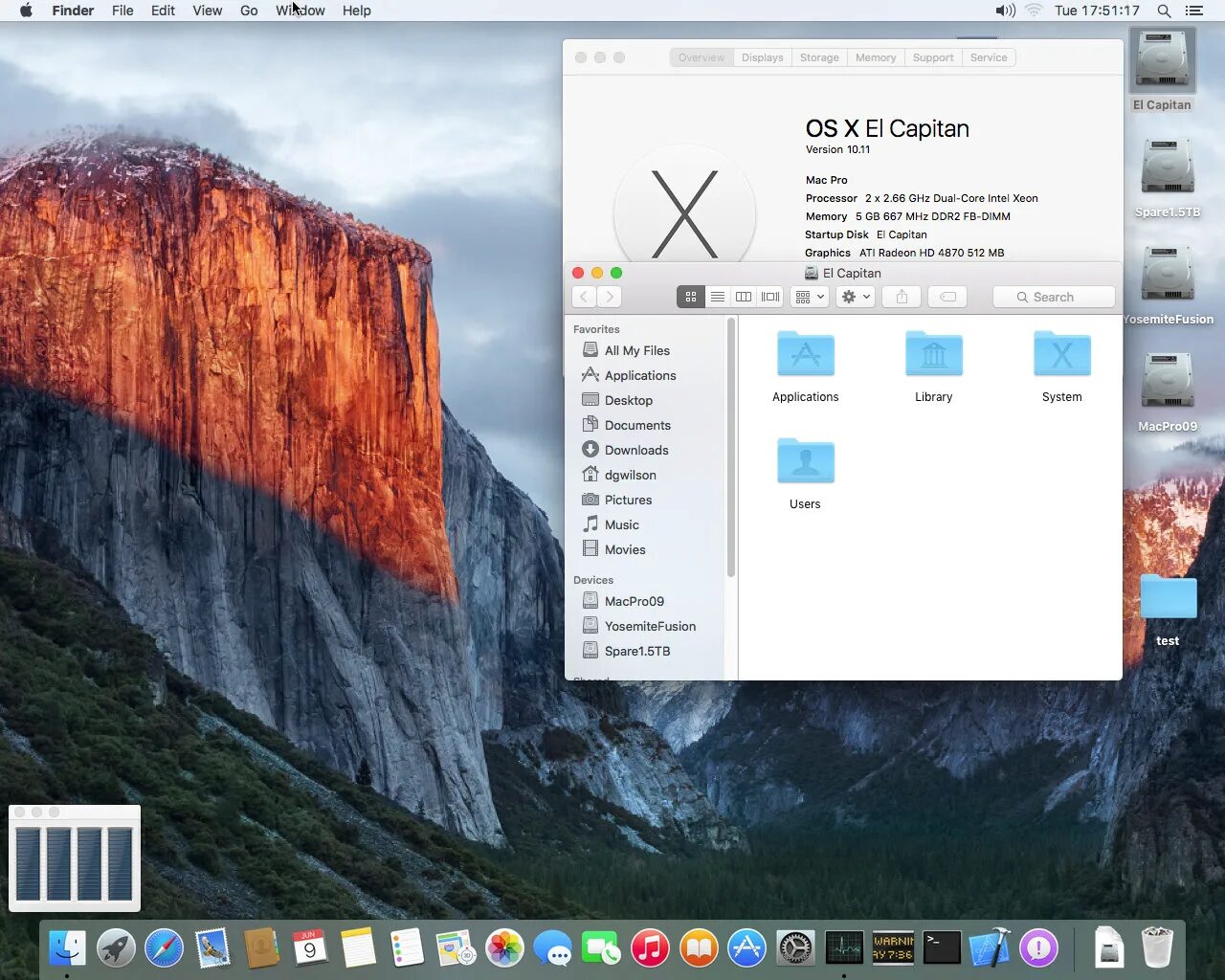Screen dimensions: 1225x980
Task: Open System Preferences in the Dock
Action: tap(795, 948)
